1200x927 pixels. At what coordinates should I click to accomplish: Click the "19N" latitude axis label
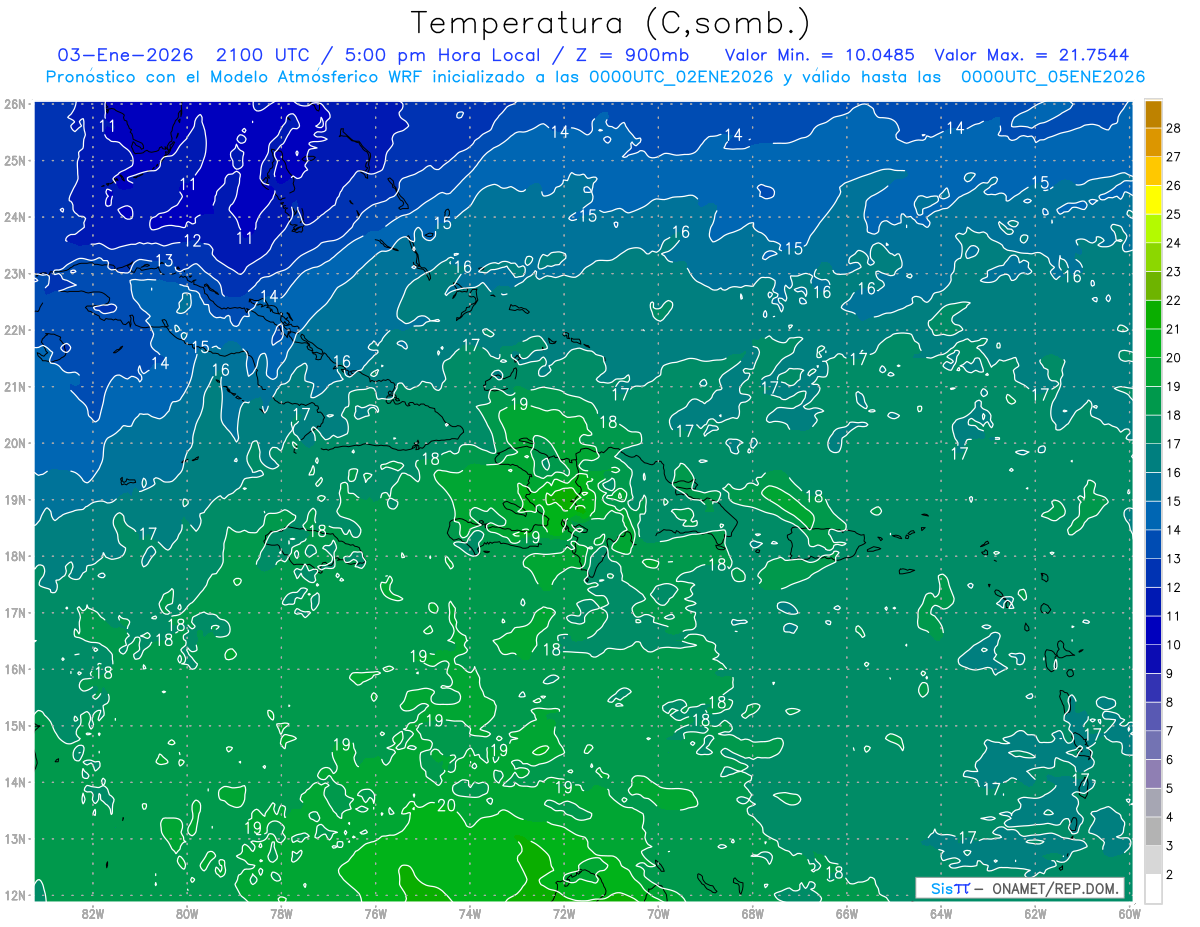click(15, 500)
